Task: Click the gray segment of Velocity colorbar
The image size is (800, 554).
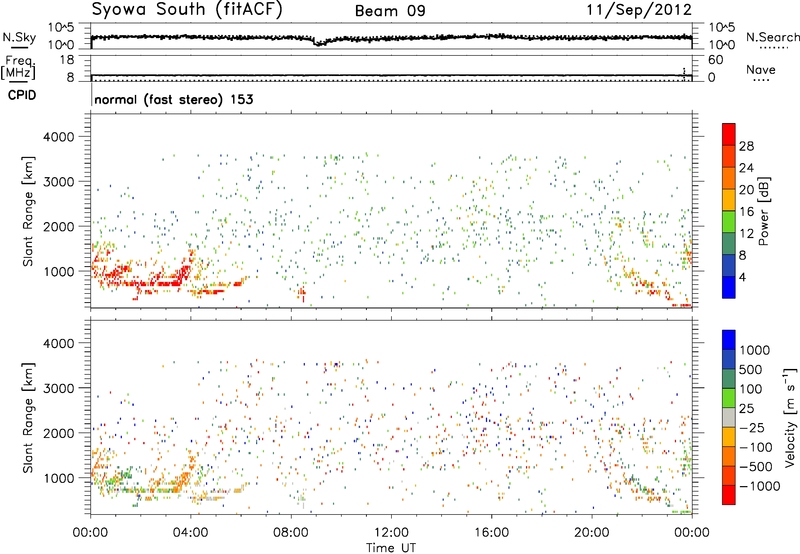Action: click(x=729, y=417)
